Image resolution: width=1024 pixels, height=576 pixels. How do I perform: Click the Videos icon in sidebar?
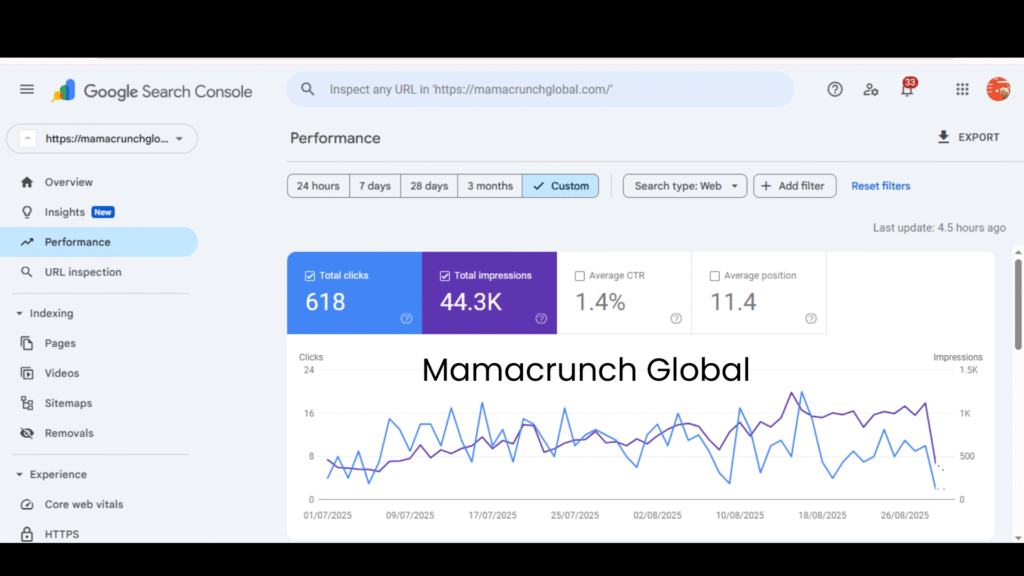[x=27, y=373]
